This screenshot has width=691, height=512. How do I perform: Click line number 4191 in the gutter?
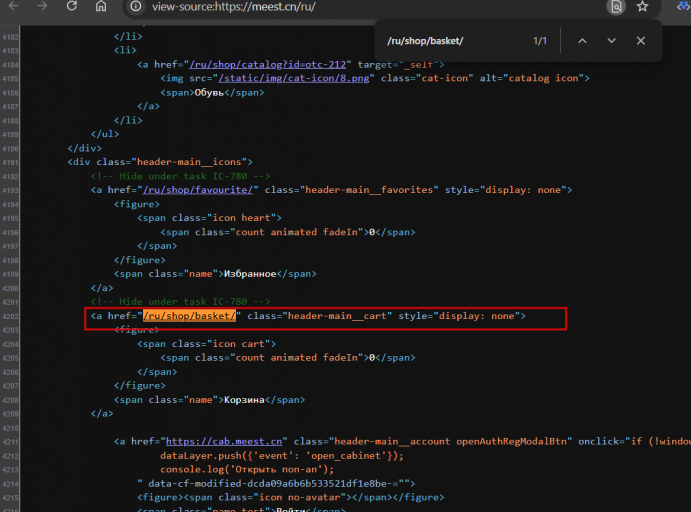(10, 163)
